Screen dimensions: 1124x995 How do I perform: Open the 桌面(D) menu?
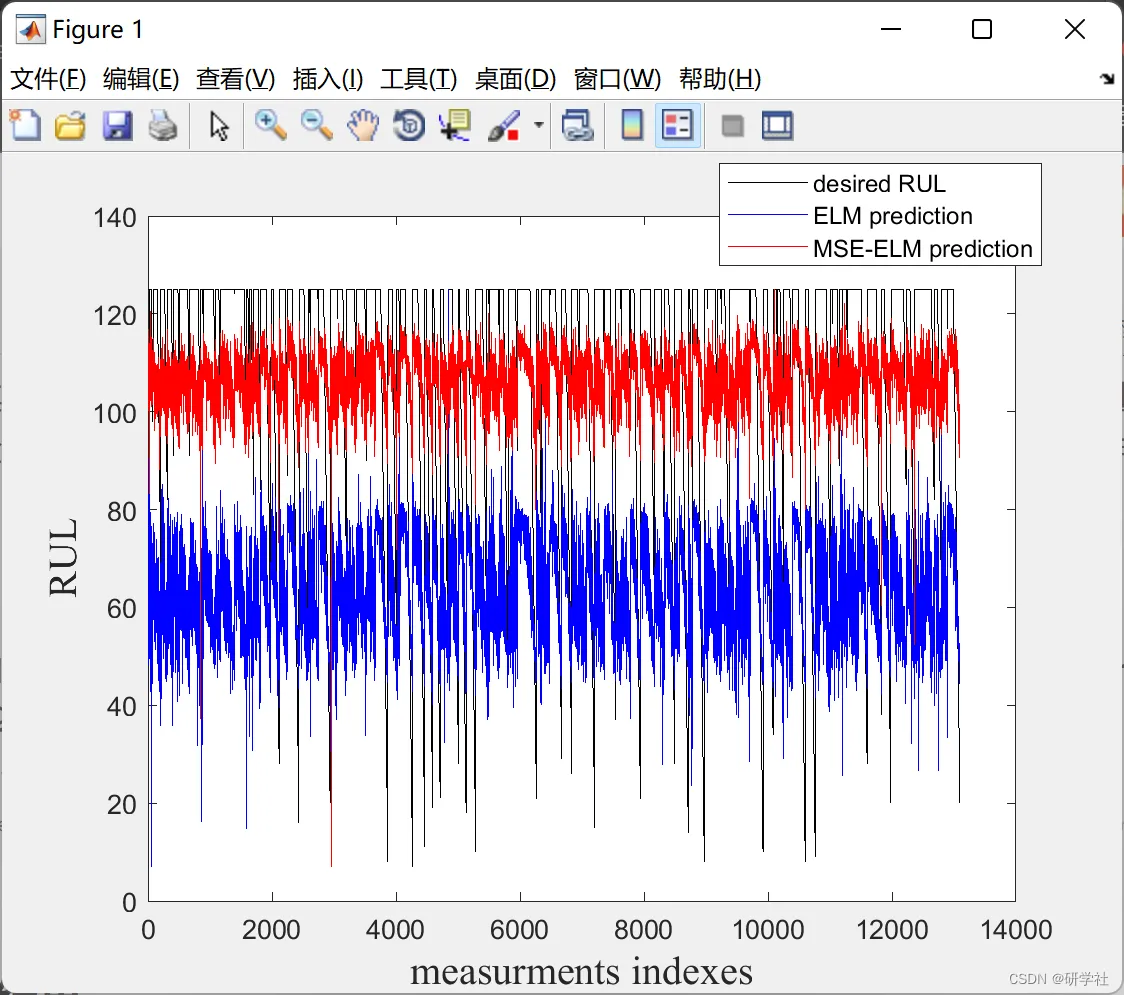click(515, 79)
